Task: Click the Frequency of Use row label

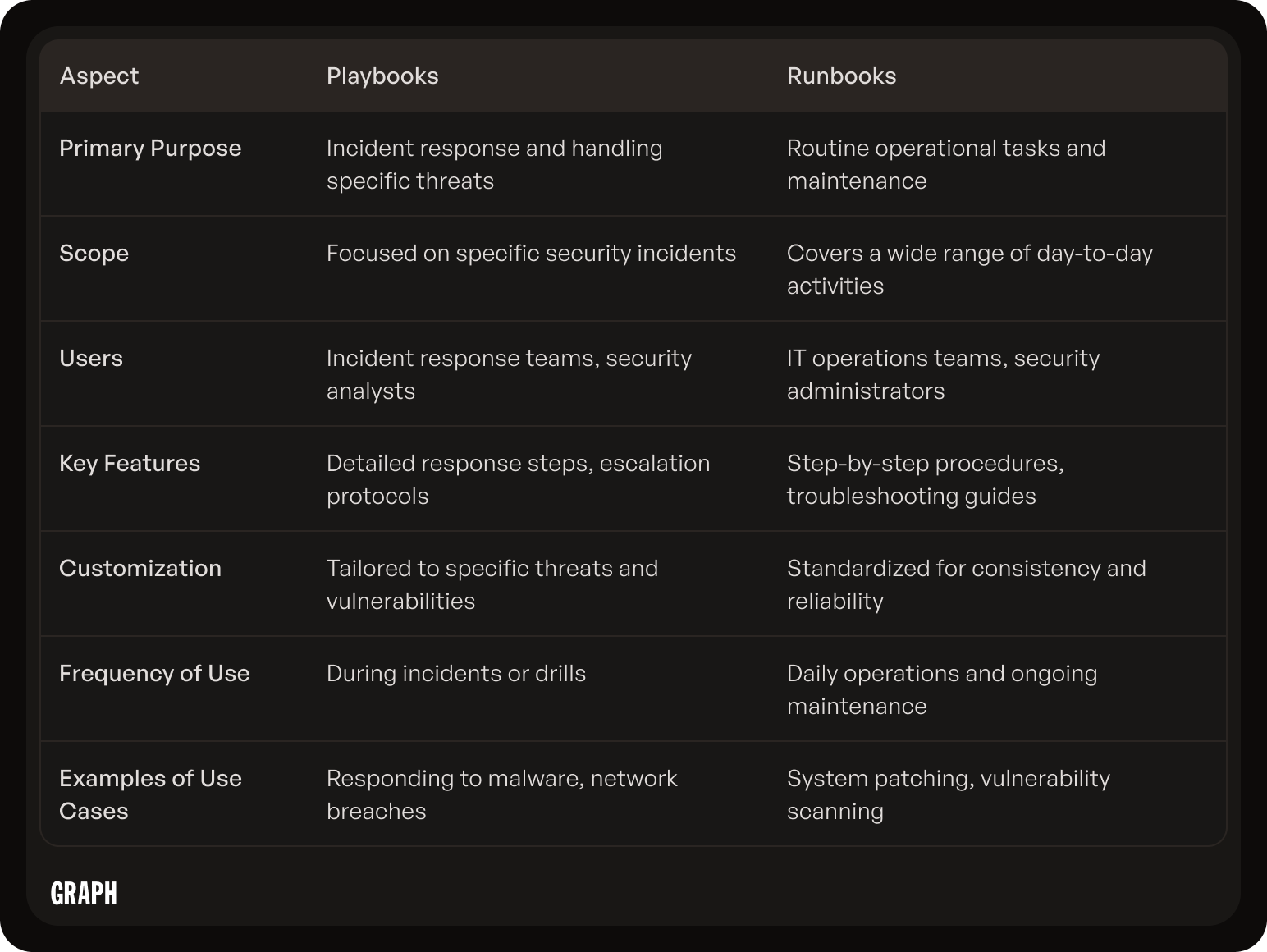Action: (154, 673)
